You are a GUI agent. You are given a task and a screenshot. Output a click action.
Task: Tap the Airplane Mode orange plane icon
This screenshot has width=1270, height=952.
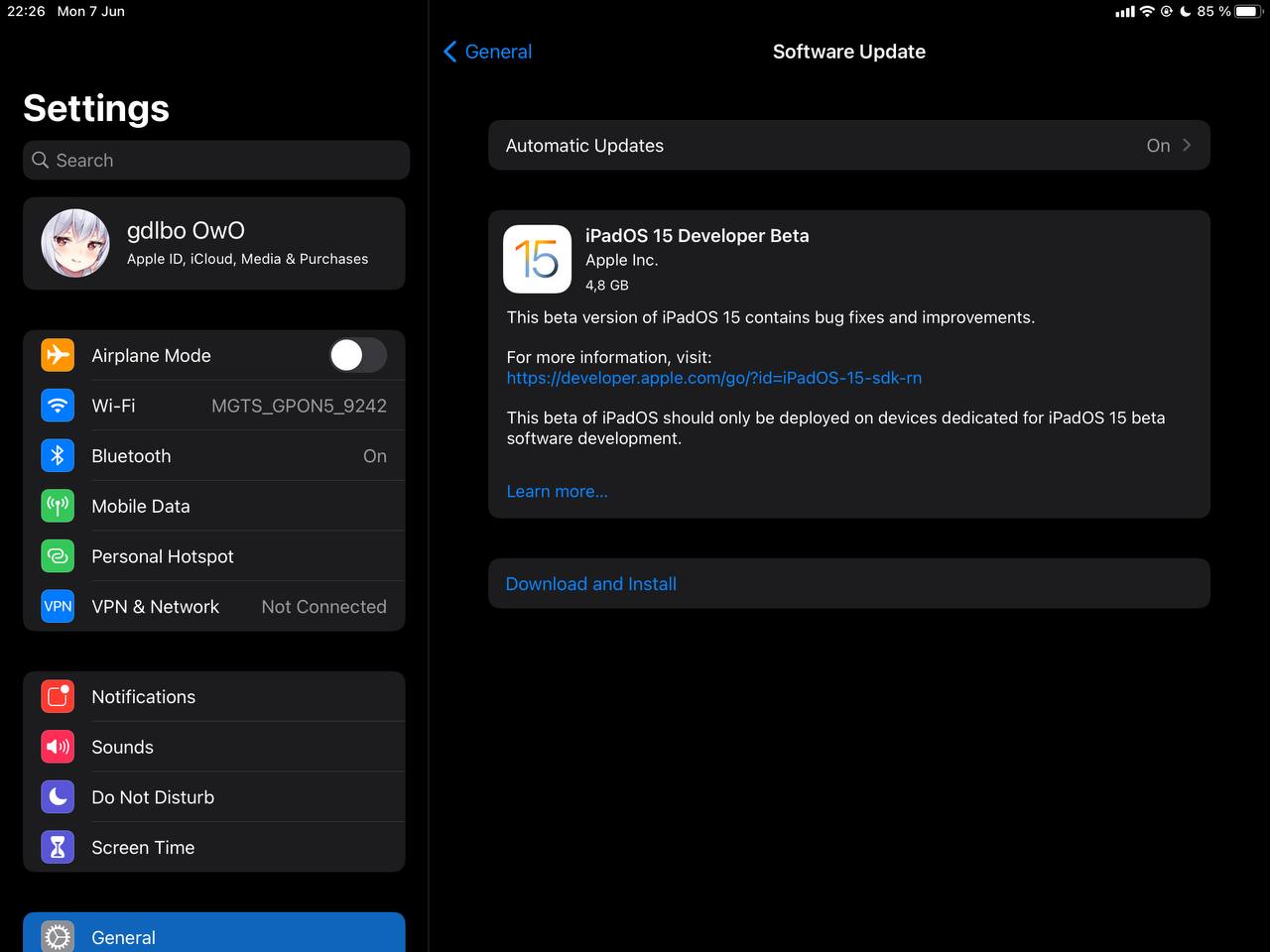[58, 355]
